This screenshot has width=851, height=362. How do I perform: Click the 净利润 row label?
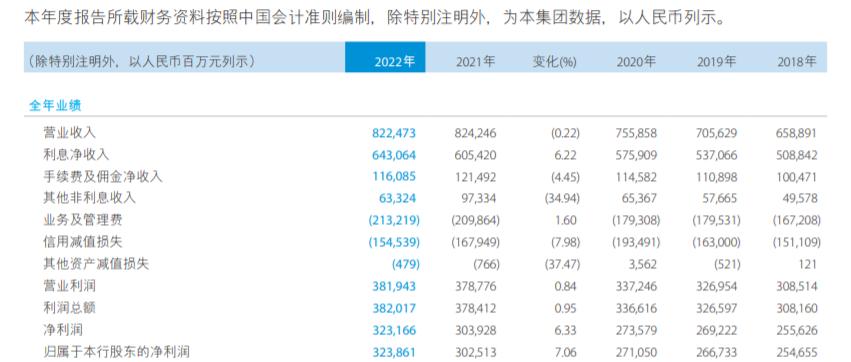[63, 330]
